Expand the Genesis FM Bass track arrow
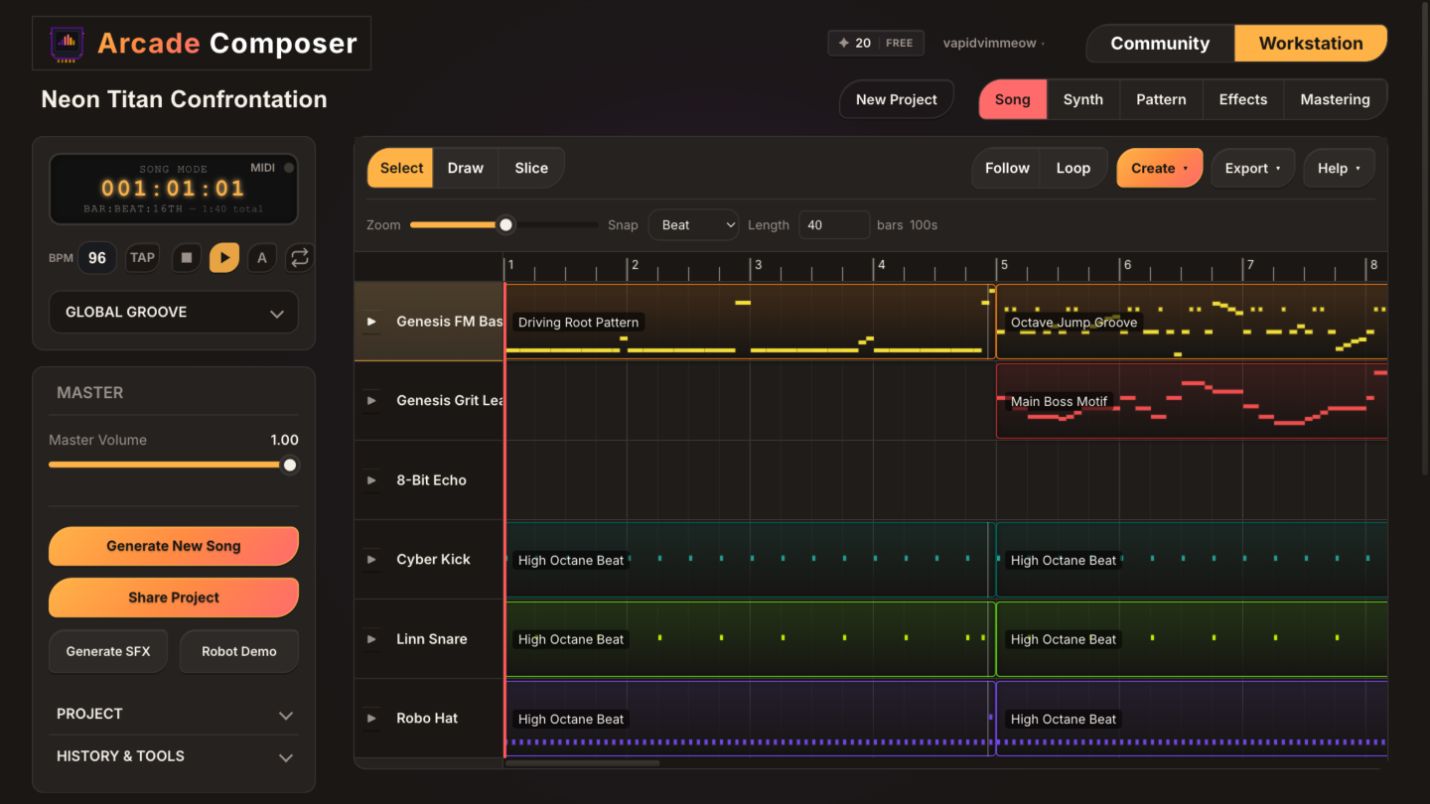1430x804 pixels. point(372,322)
